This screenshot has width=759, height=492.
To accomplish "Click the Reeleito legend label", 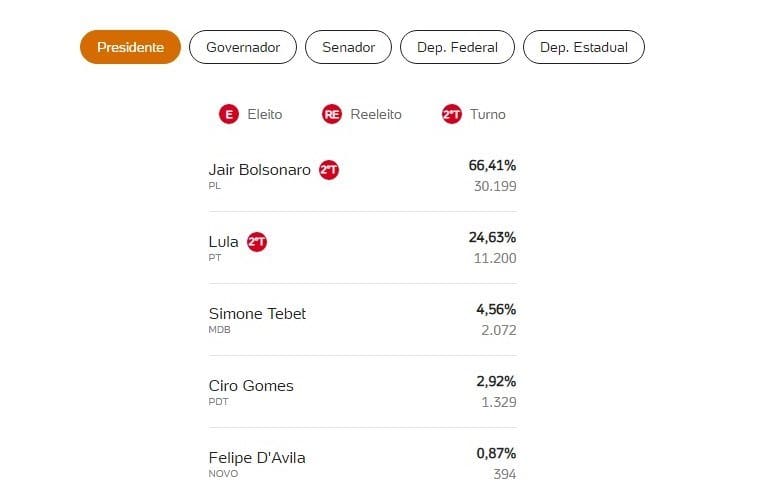I will pyautogui.click(x=376, y=114).
